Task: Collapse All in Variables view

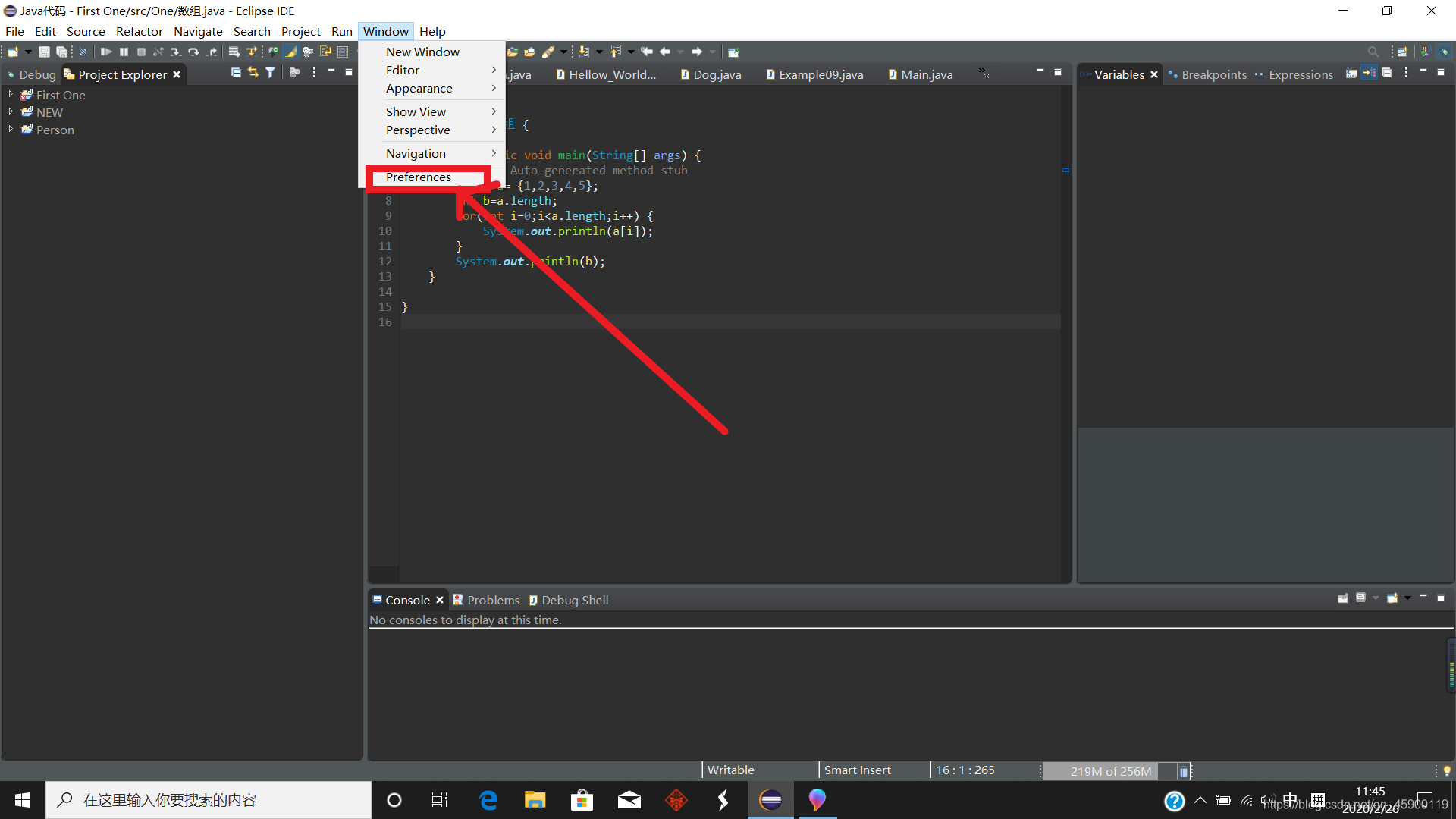Action: [x=1387, y=73]
